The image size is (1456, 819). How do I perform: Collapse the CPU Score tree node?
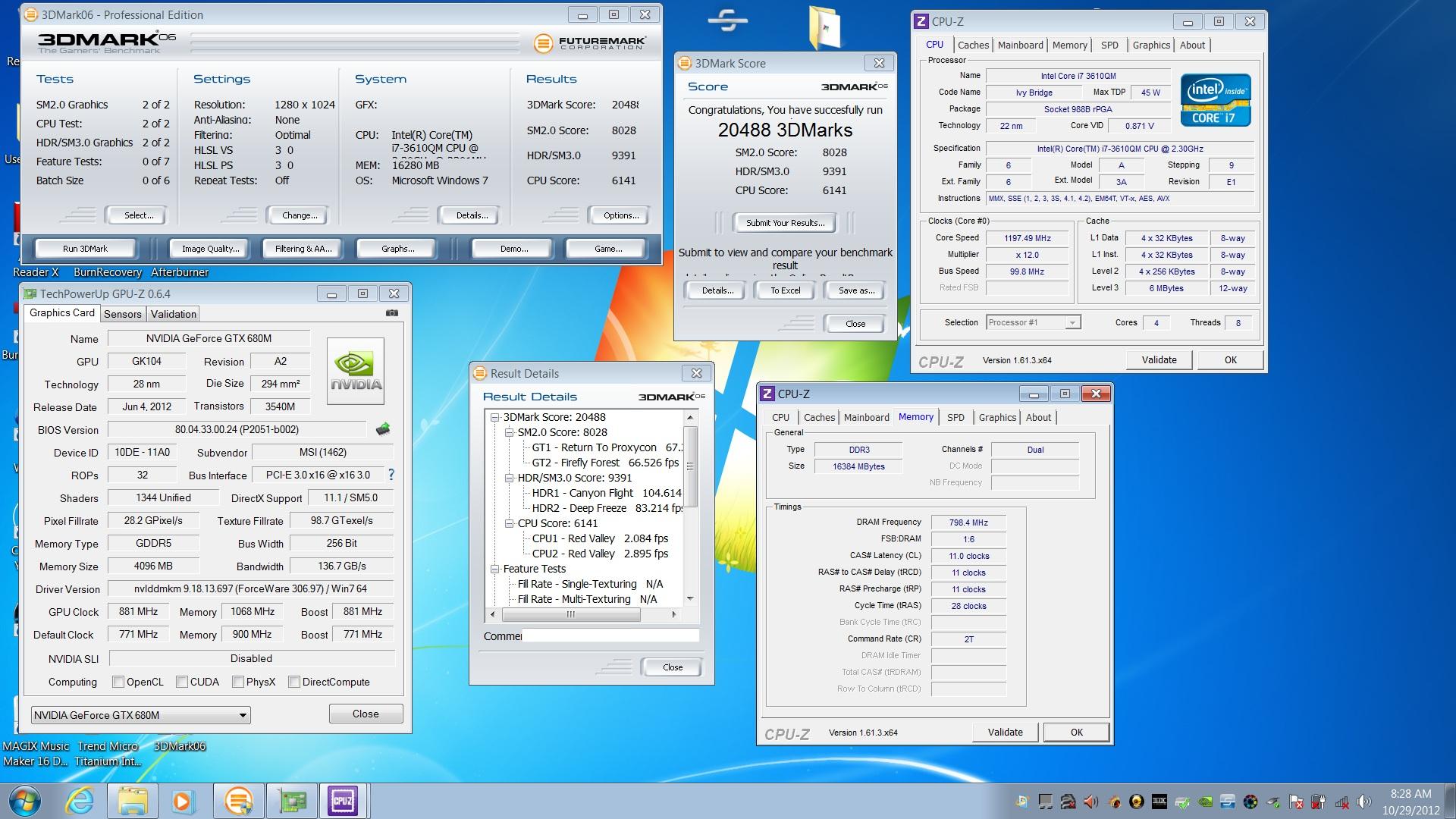[x=510, y=523]
